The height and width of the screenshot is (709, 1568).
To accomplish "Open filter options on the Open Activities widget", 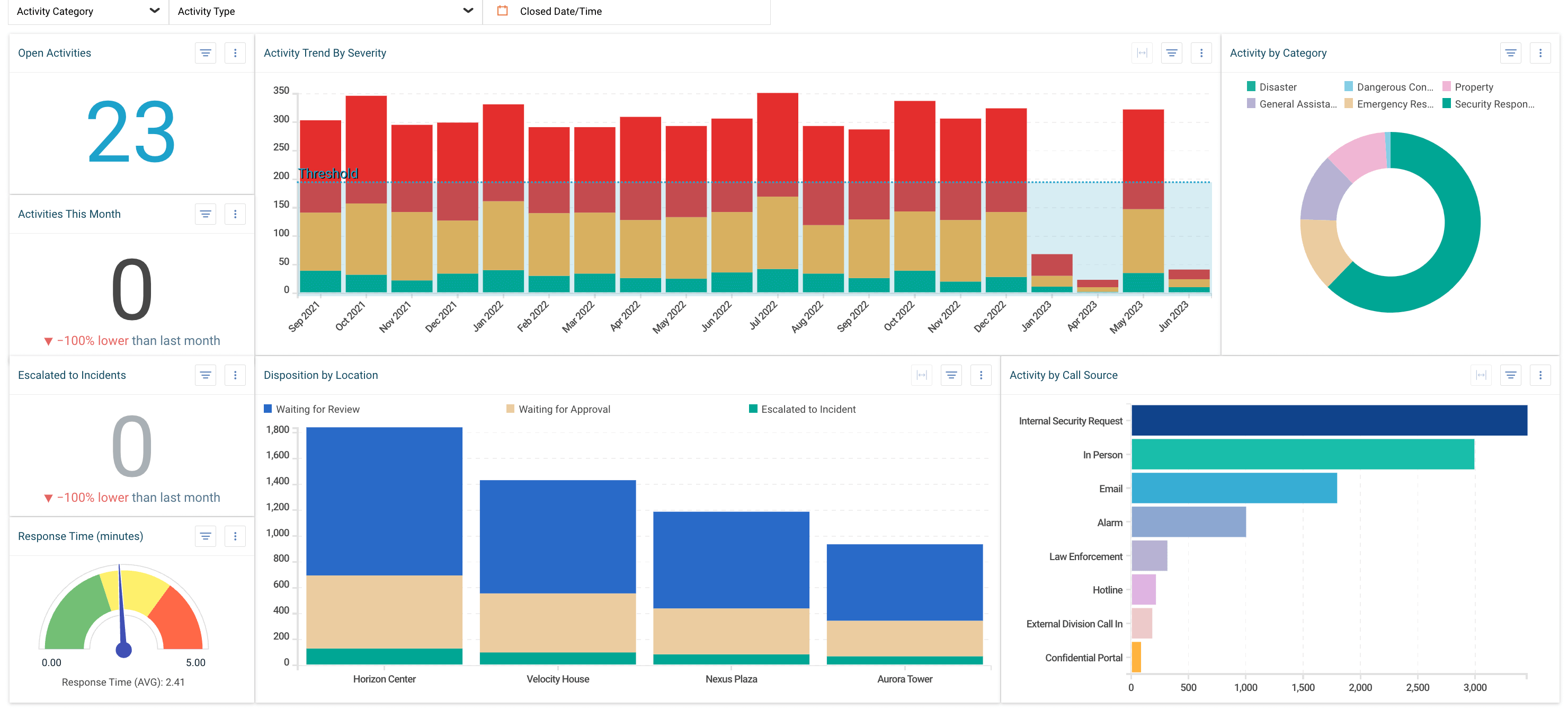I will 205,52.
